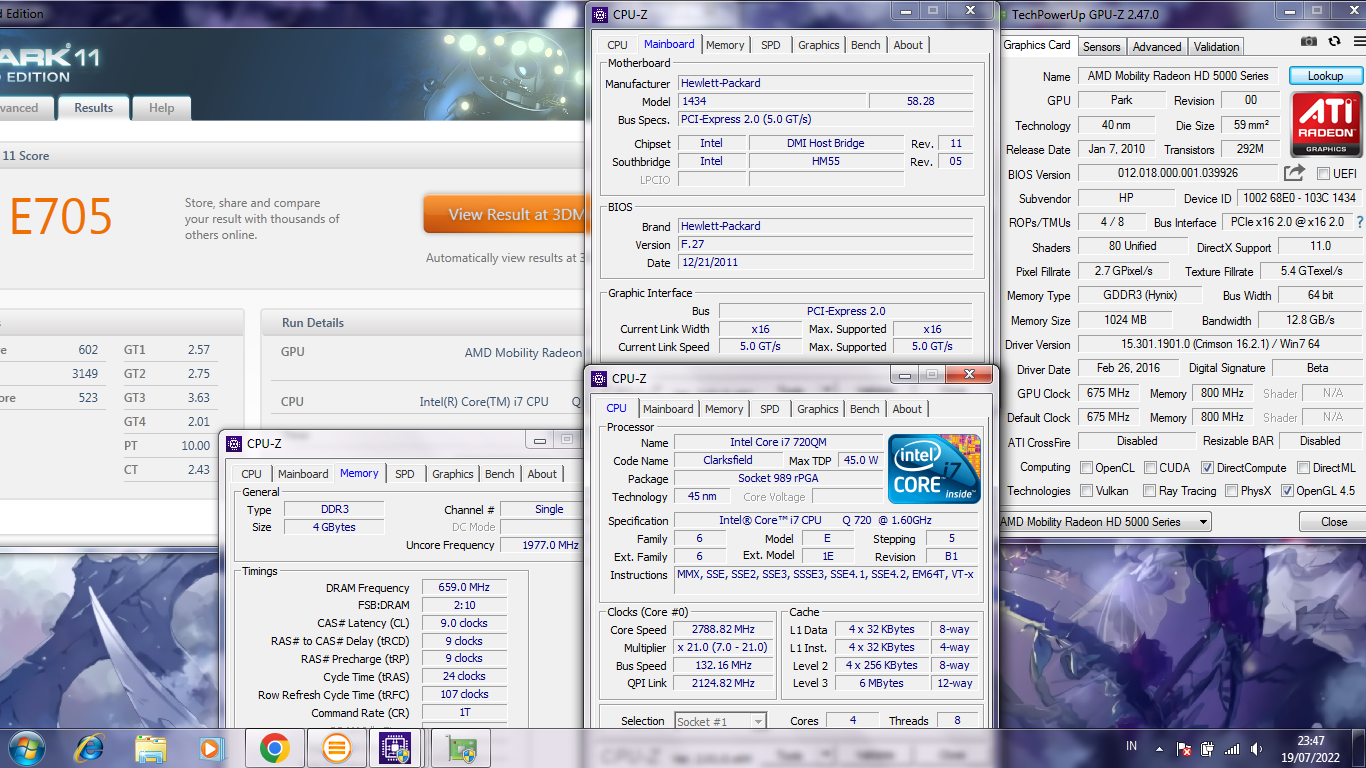Toggle the UEFI checkbox in GPU-Z
Screen dimensions: 1366x768
[1323, 174]
